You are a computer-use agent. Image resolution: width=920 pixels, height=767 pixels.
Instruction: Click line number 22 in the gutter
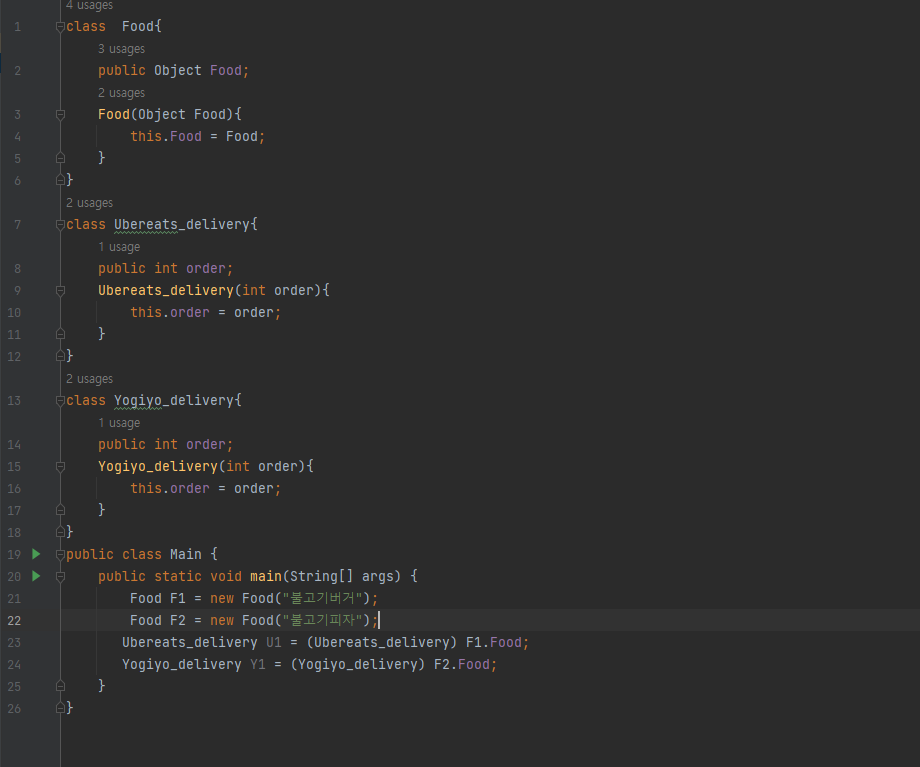[x=14, y=620]
